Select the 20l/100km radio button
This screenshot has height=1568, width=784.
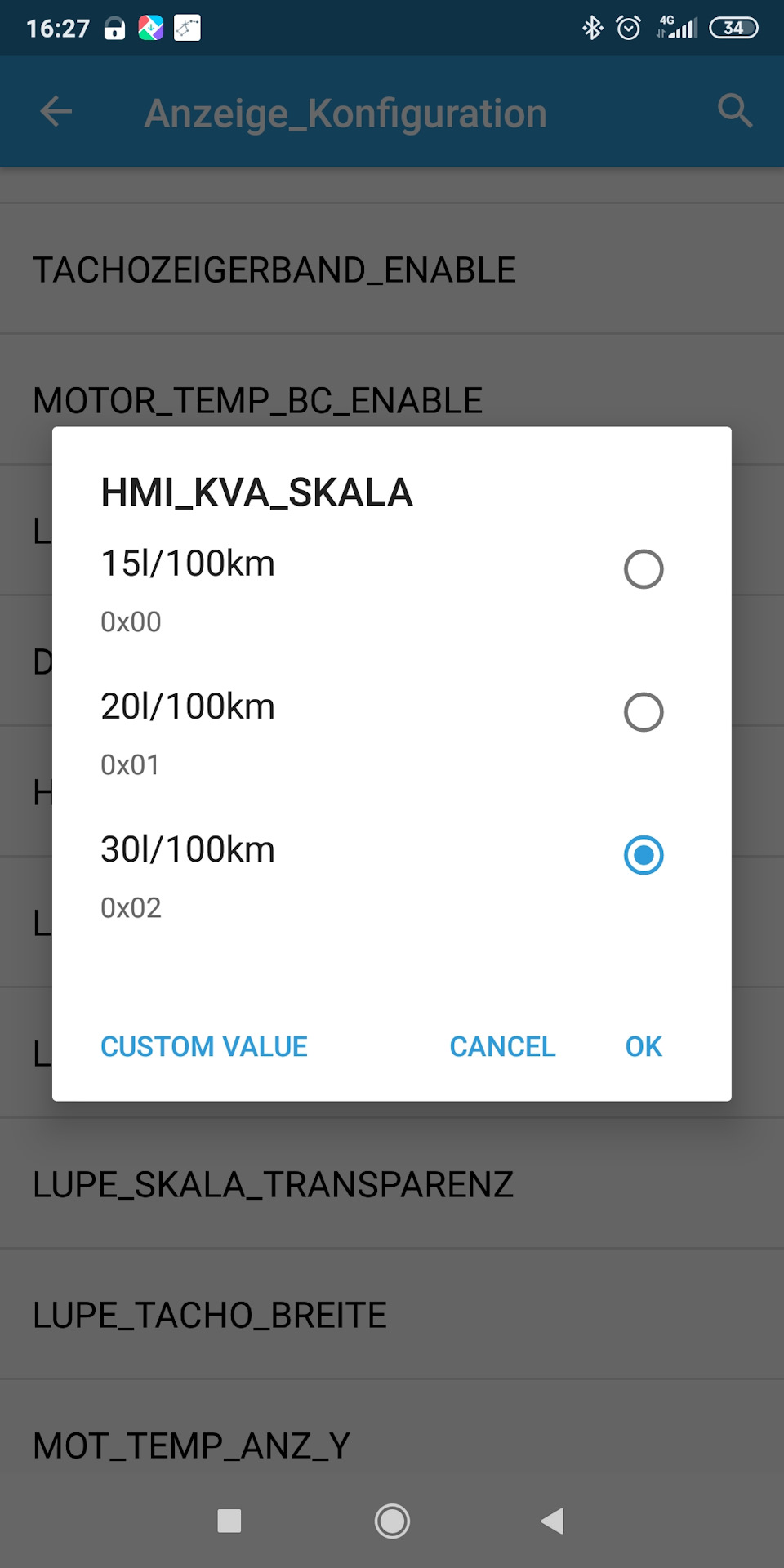(644, 712)
